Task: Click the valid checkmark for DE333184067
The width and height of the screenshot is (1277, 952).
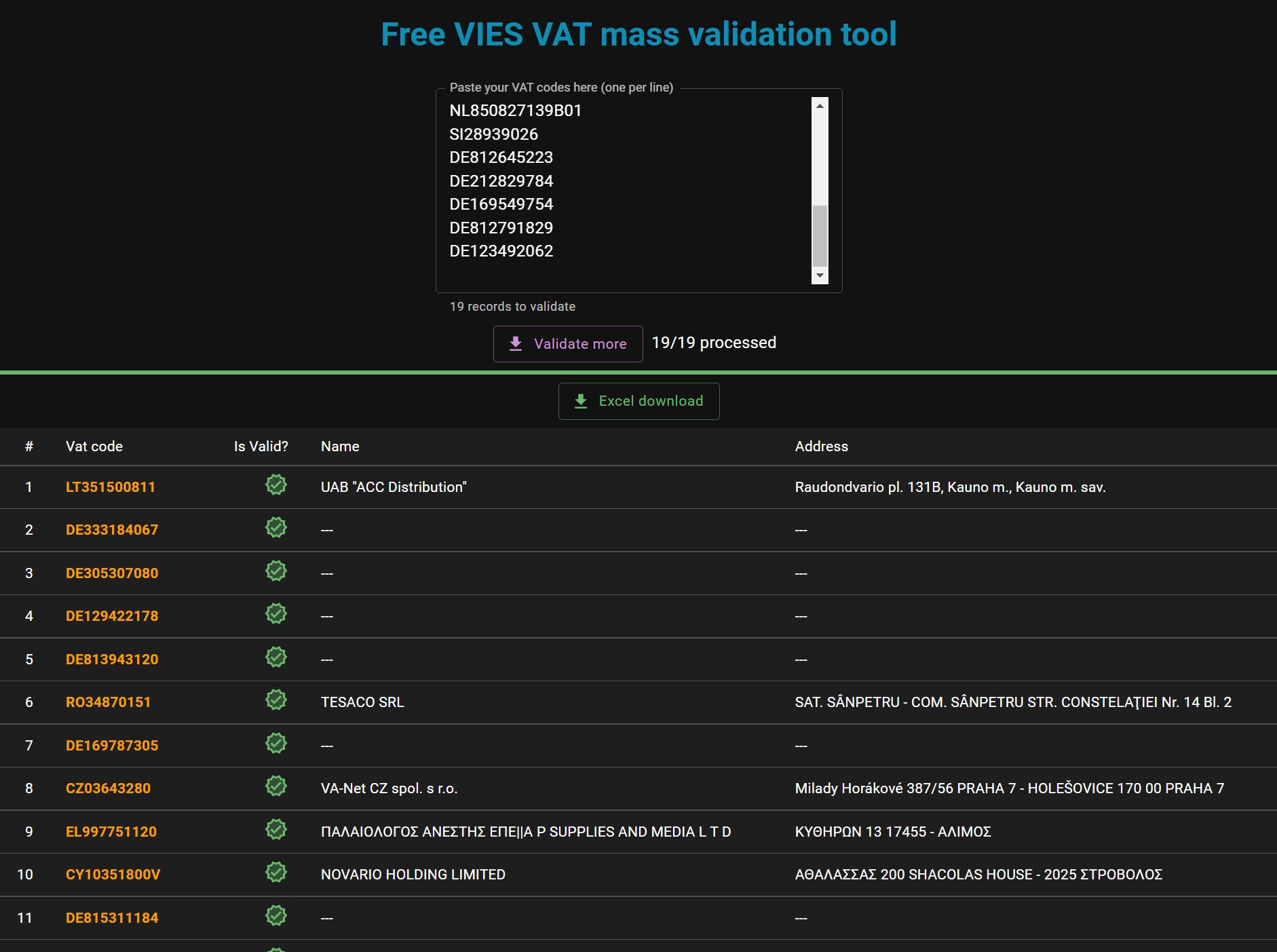Action: pos(275,528)
